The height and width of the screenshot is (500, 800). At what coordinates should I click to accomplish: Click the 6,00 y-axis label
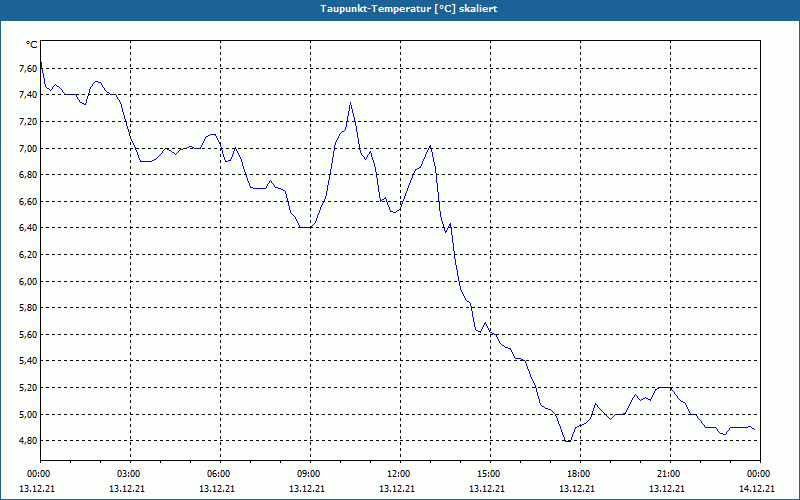pos(28,281)
